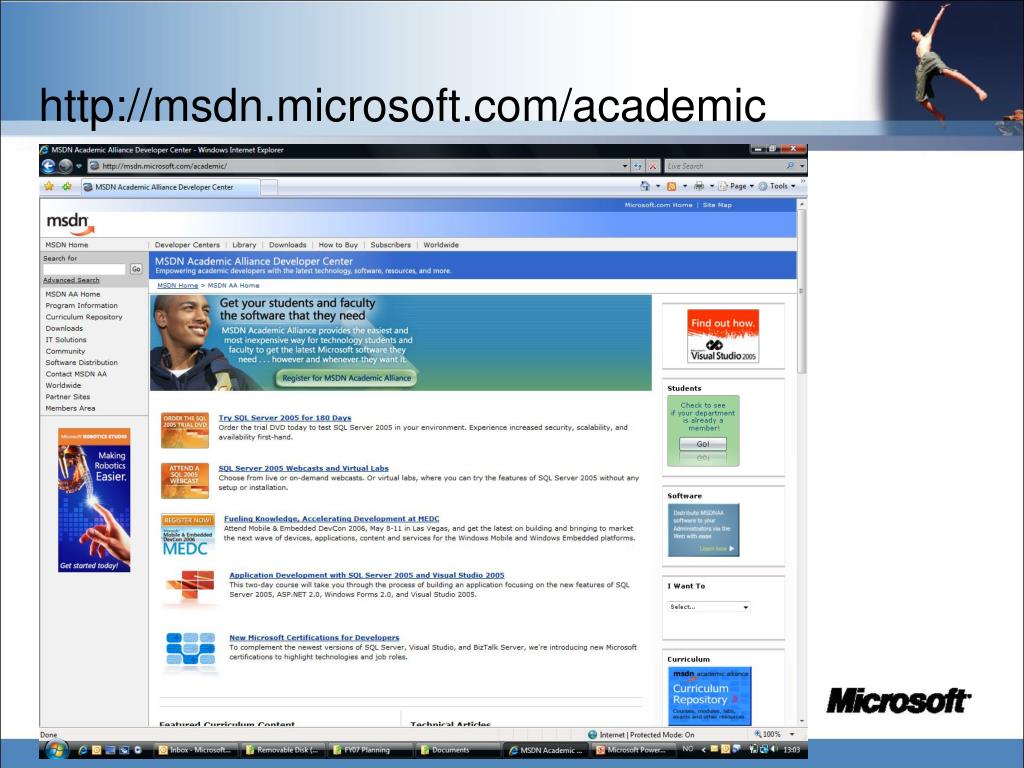Open the Downloads menu in the top navigation
Screen dimensions: 1024x768
pyautogui.click(x=287, y=245)
